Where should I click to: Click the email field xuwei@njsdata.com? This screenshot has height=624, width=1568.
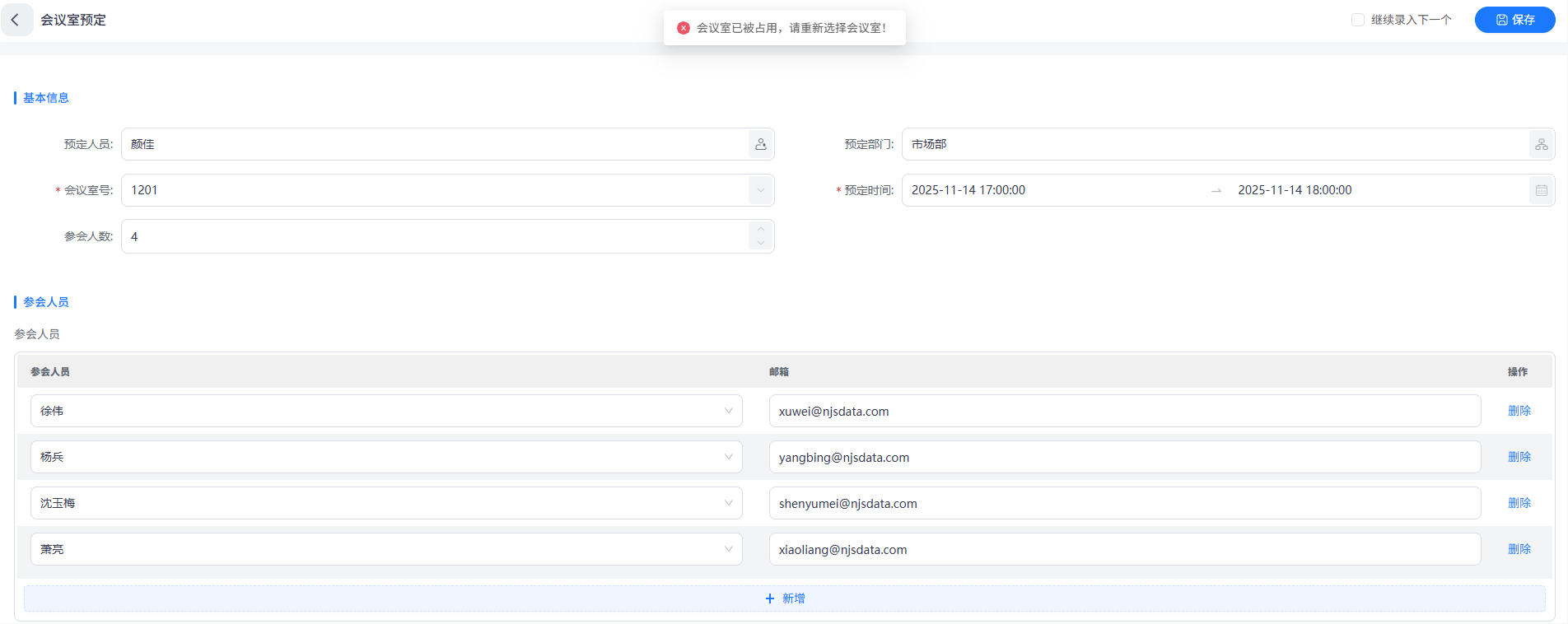click(x=1123, y=411)
